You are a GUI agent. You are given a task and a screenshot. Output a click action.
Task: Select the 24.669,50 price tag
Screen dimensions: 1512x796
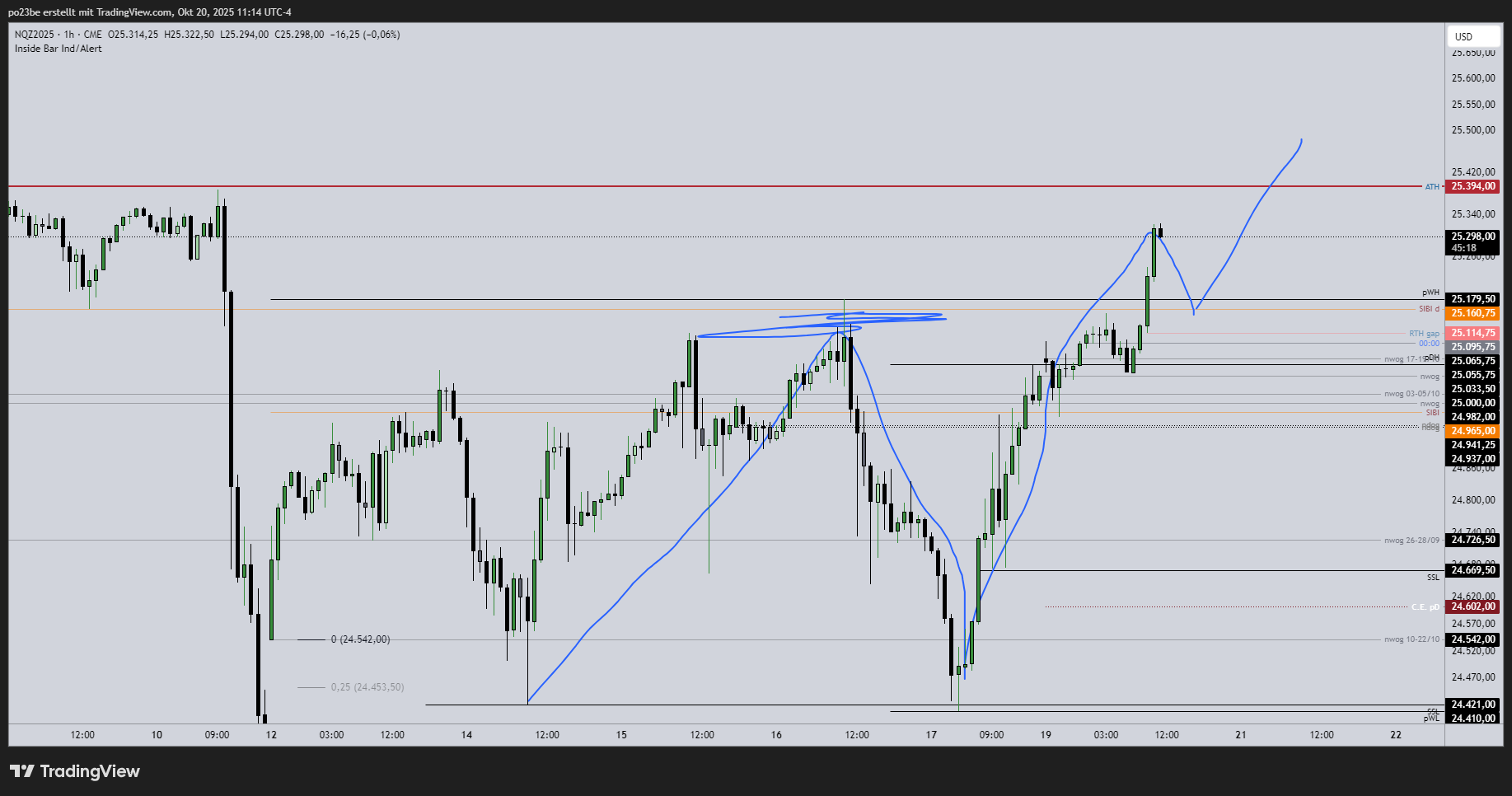[x=1473, y=570]
